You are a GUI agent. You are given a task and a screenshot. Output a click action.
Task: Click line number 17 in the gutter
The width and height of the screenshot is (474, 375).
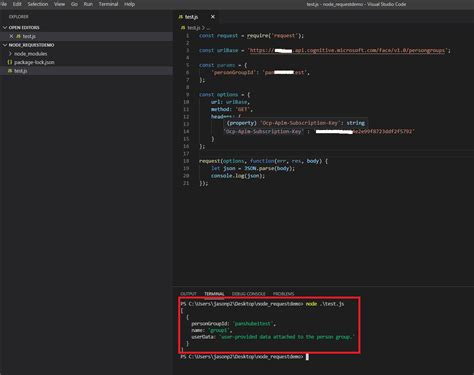point(186,153)
